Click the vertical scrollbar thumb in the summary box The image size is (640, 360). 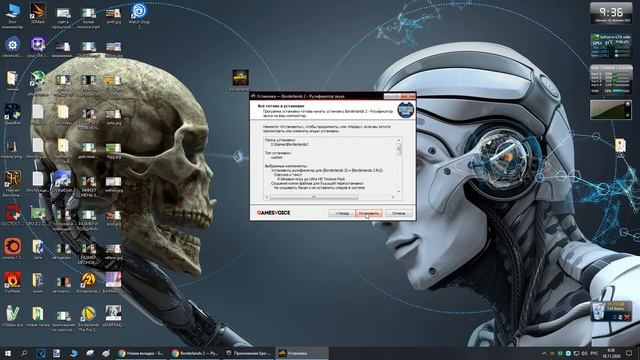[398, 149]
